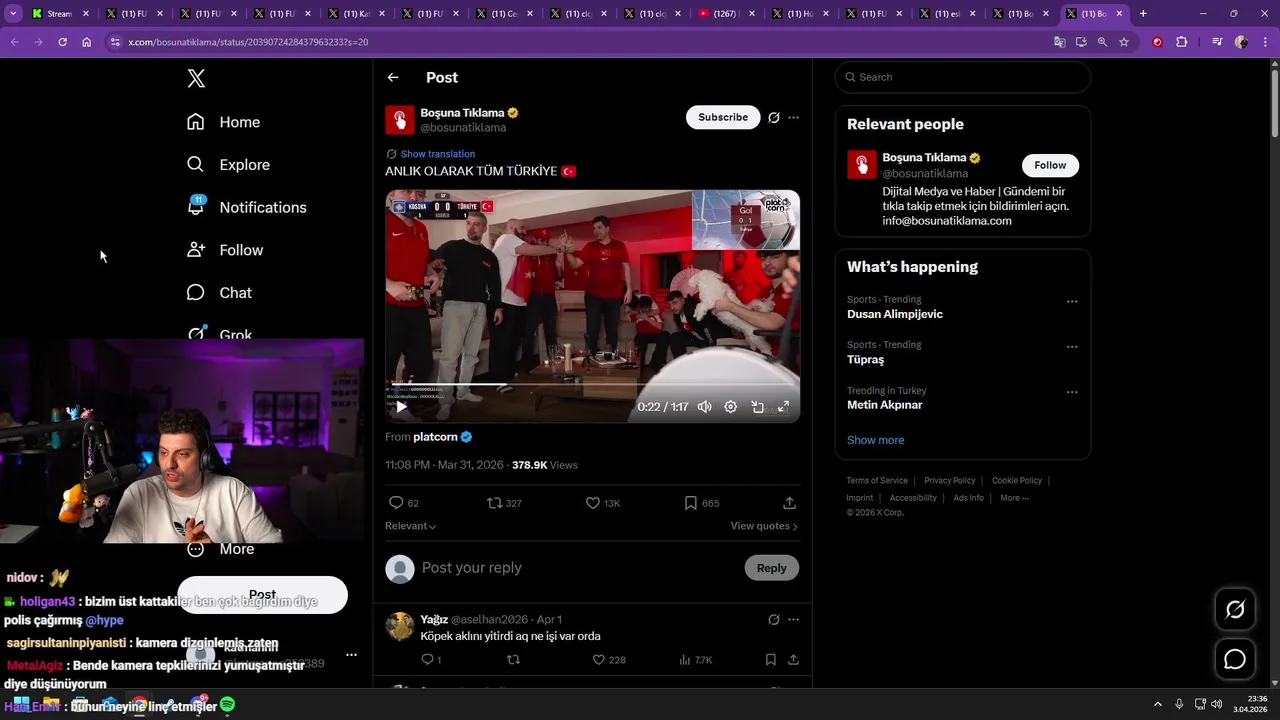The image size is (1280, 720).
Task: Repost Yağız's comment
Action: coord(514,660)
